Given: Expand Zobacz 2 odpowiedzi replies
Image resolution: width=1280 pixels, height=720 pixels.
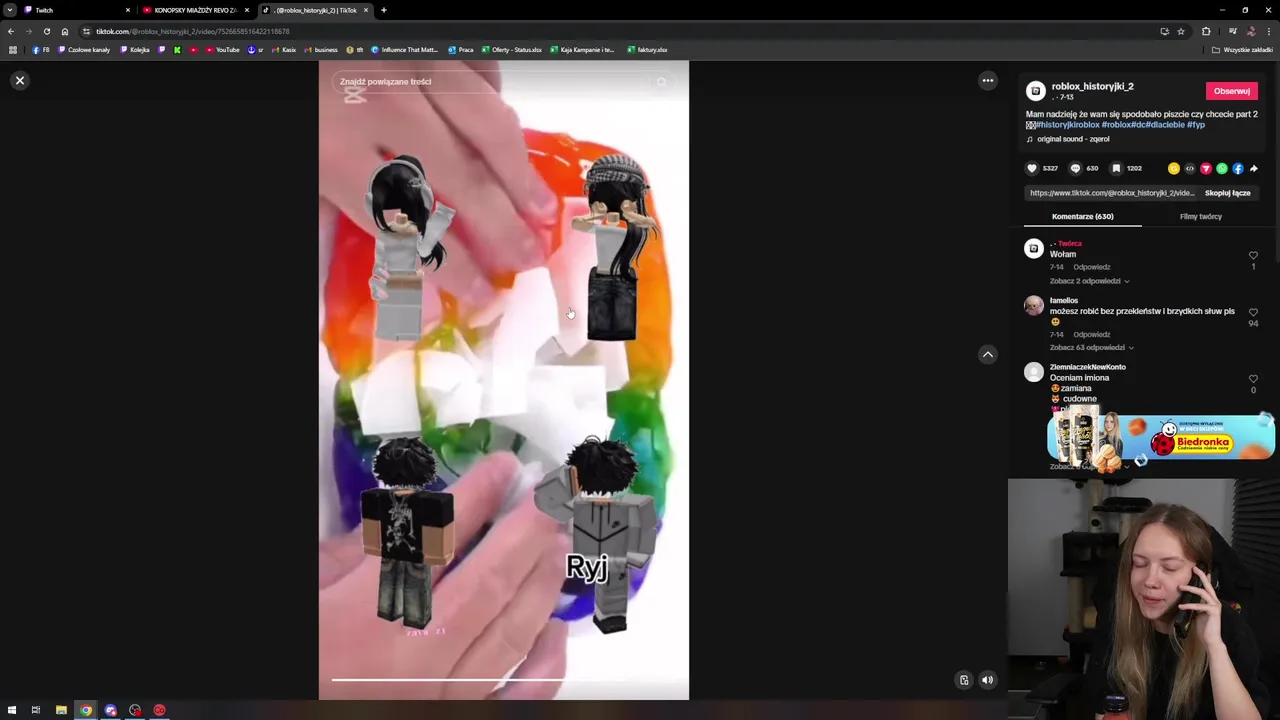Looking at the screenshot, I should coord(1089,281).
